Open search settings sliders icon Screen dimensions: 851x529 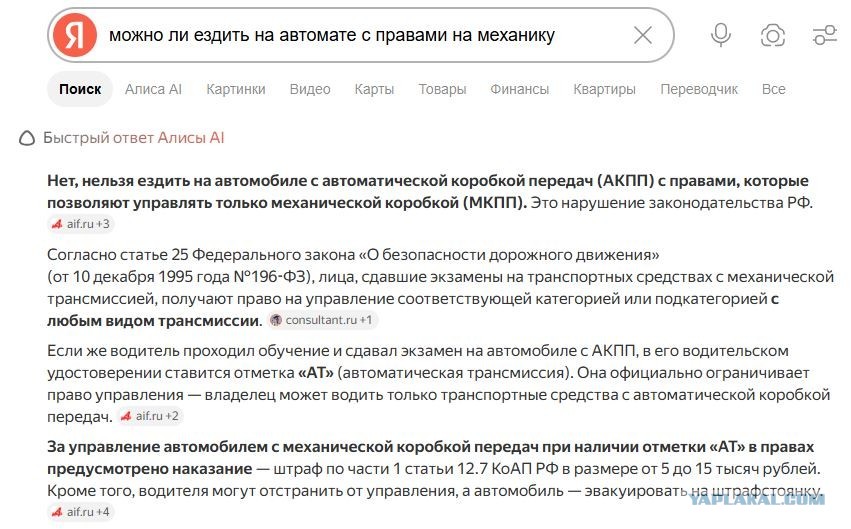824,35
